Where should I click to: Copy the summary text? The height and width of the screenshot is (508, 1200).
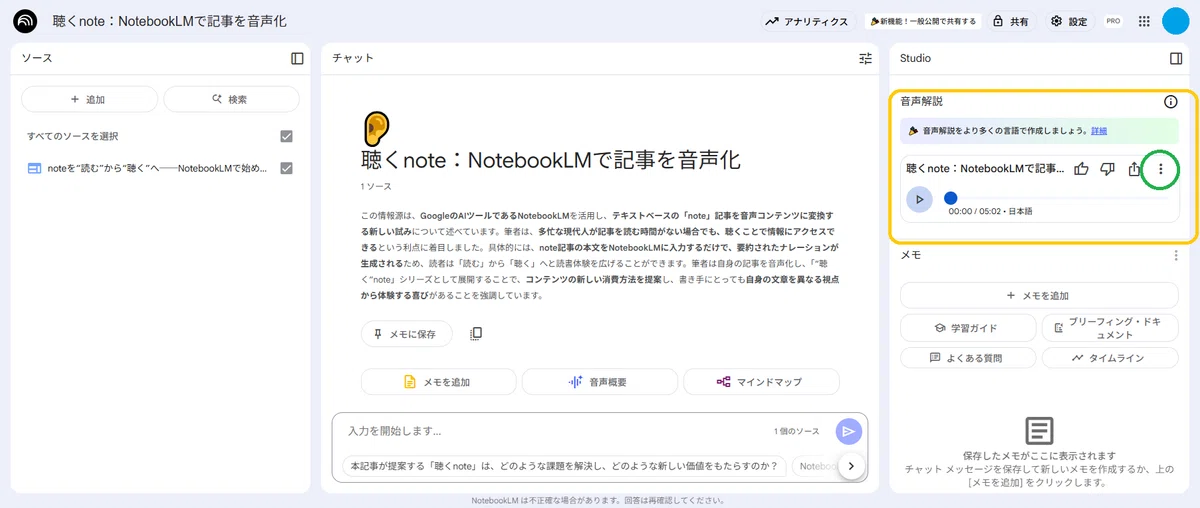tap(476, 334)
